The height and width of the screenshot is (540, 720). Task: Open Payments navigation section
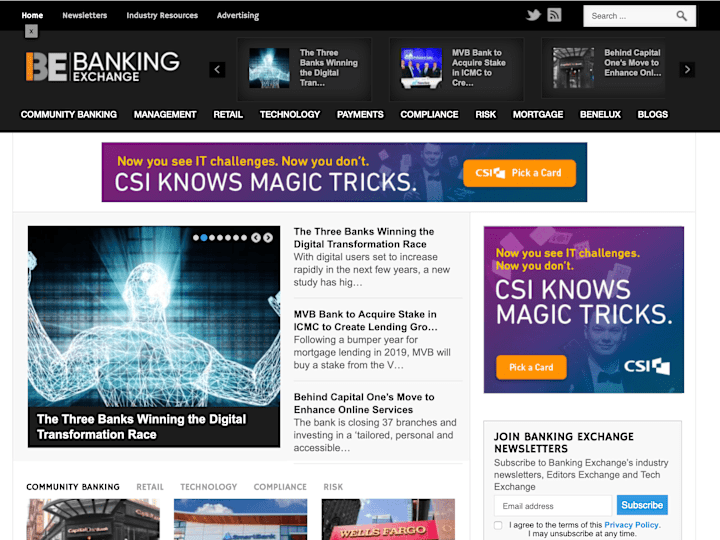360,114
